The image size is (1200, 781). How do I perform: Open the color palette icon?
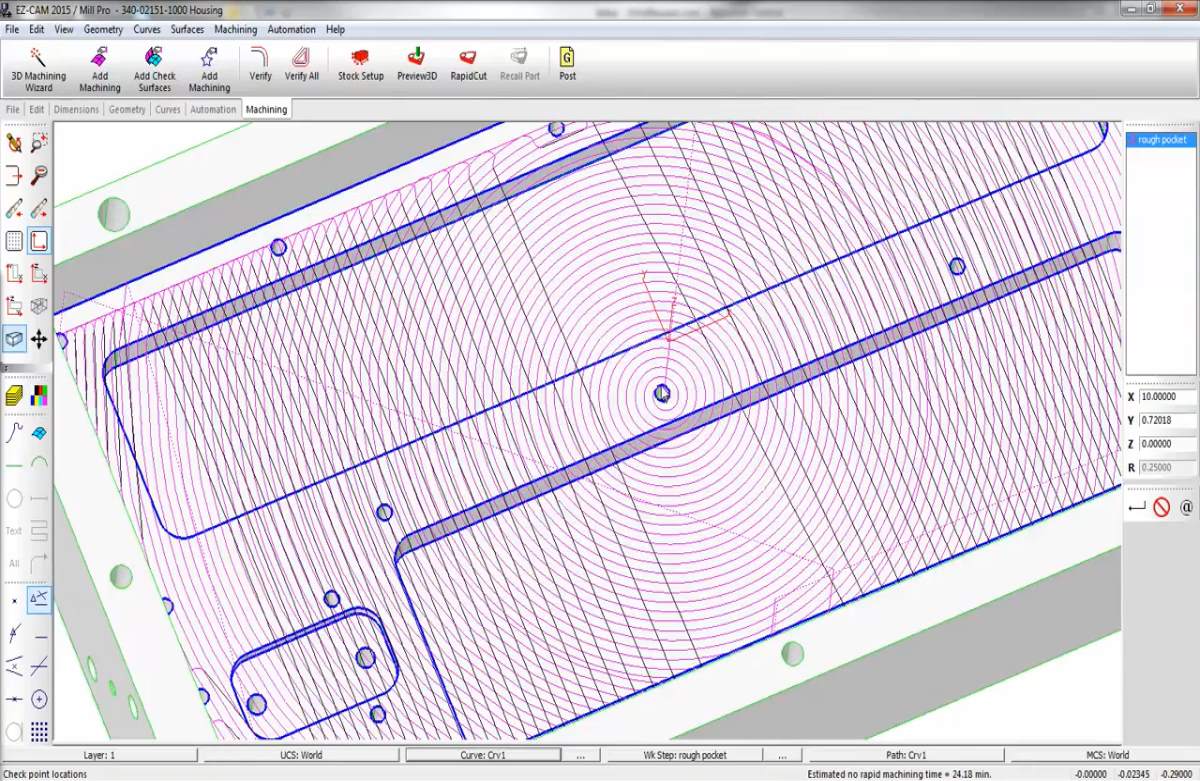point(39,396)
